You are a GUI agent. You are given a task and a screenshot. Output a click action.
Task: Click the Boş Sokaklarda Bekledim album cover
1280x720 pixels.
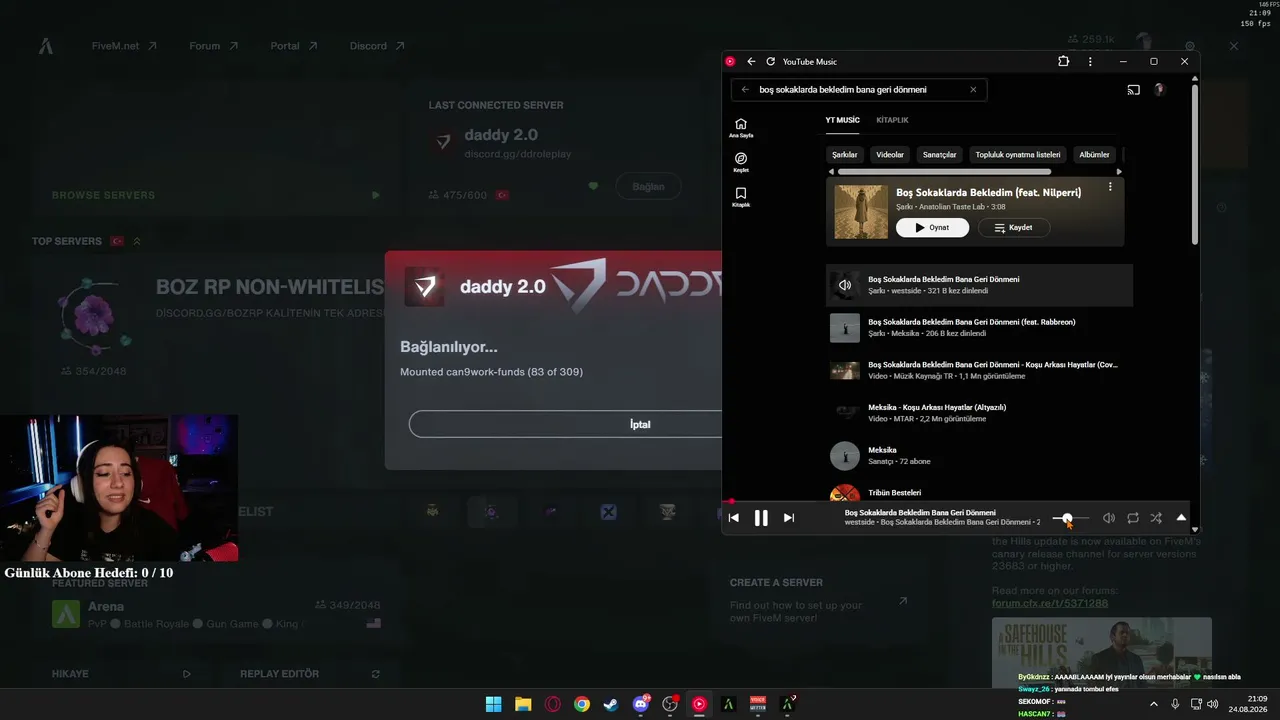tap(861, 212)
